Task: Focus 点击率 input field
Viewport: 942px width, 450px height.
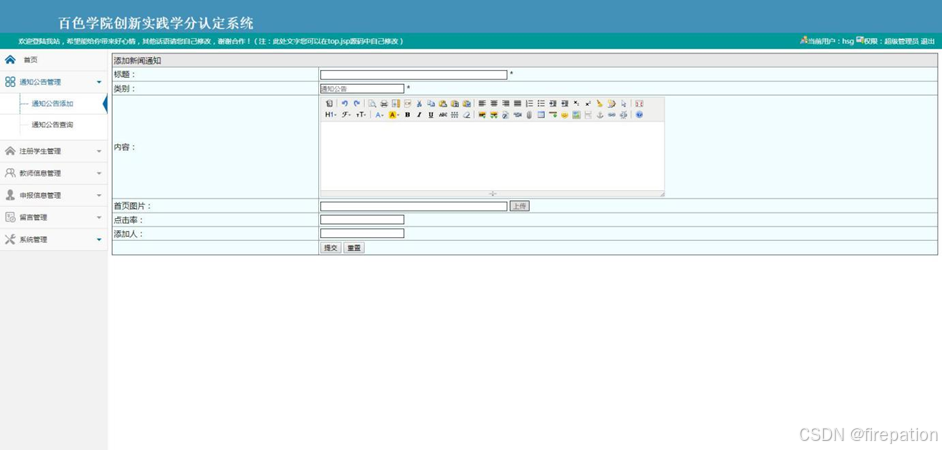Action: [x=362, y=220]
